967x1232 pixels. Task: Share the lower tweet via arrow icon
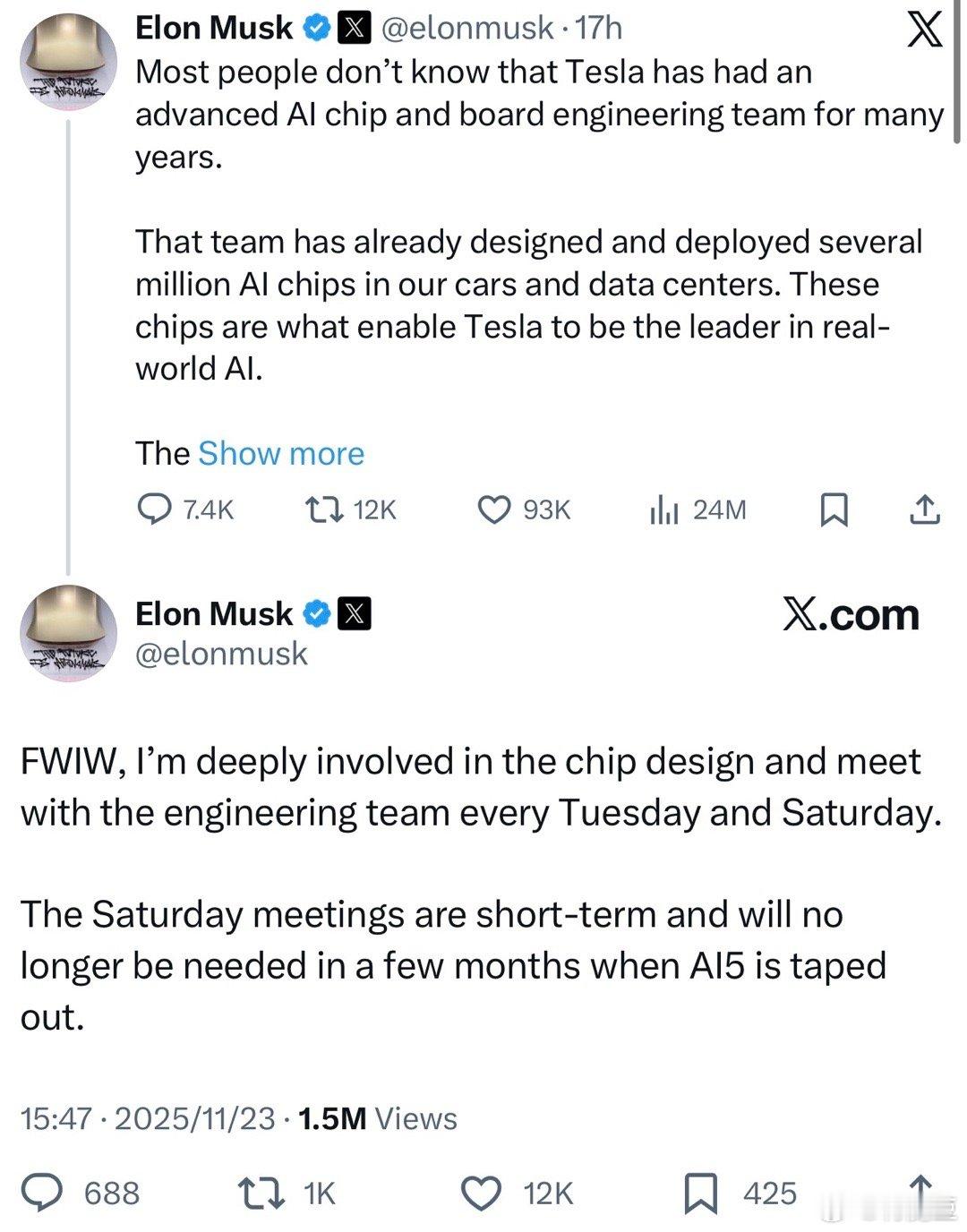[920, 1189]
